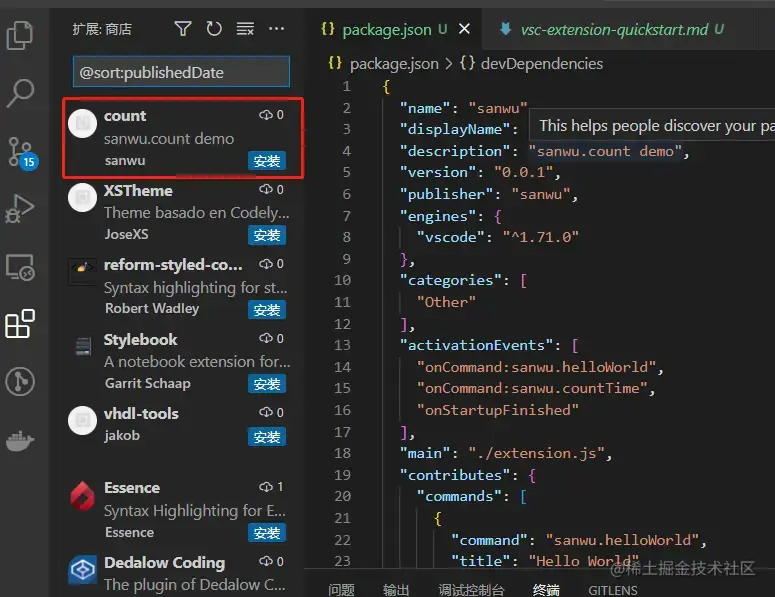Click the "version" key on line 5
Screen dimensions: 775x597
(437, 172)
